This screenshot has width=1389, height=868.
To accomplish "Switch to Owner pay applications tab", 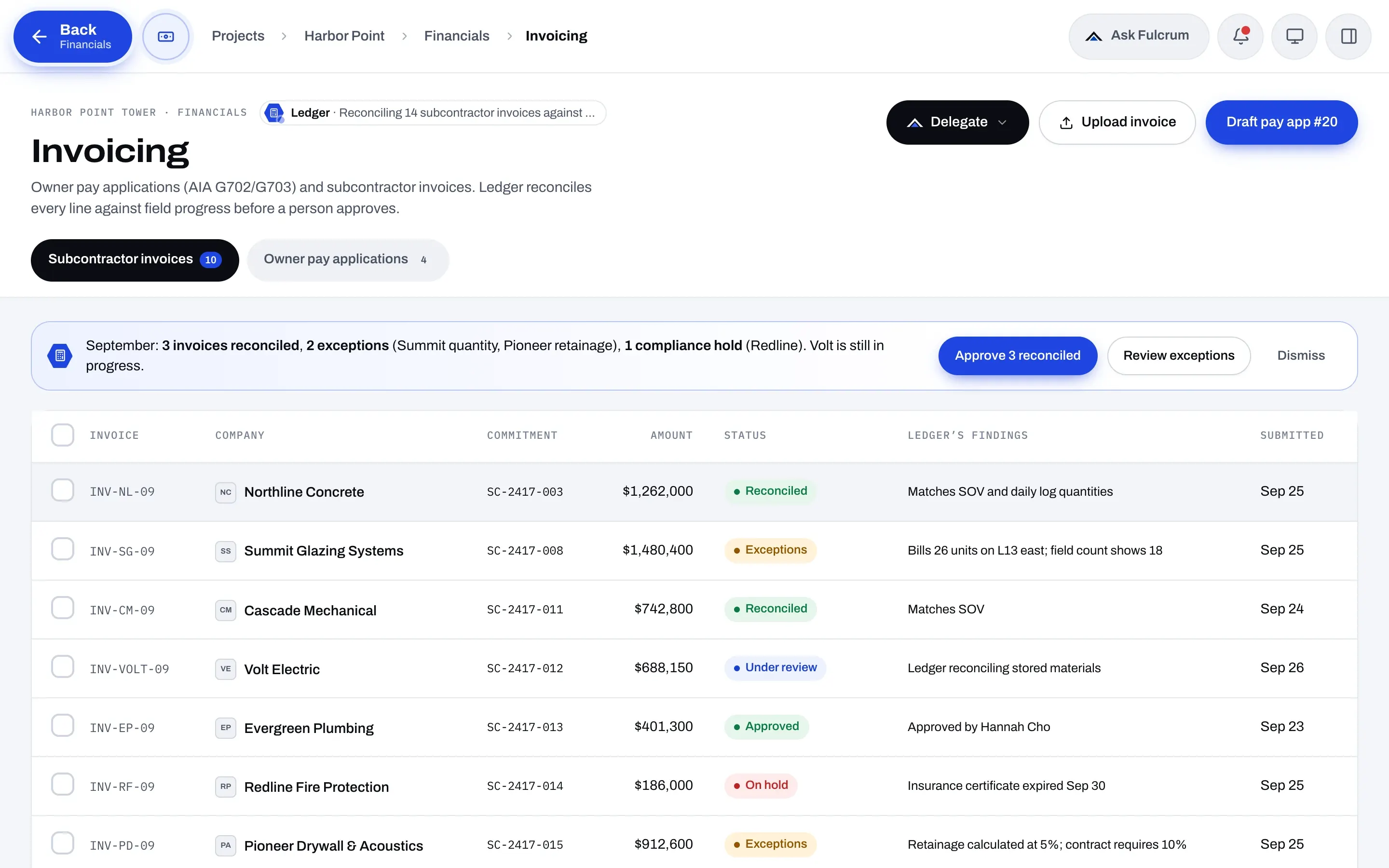I will [347, 259].
